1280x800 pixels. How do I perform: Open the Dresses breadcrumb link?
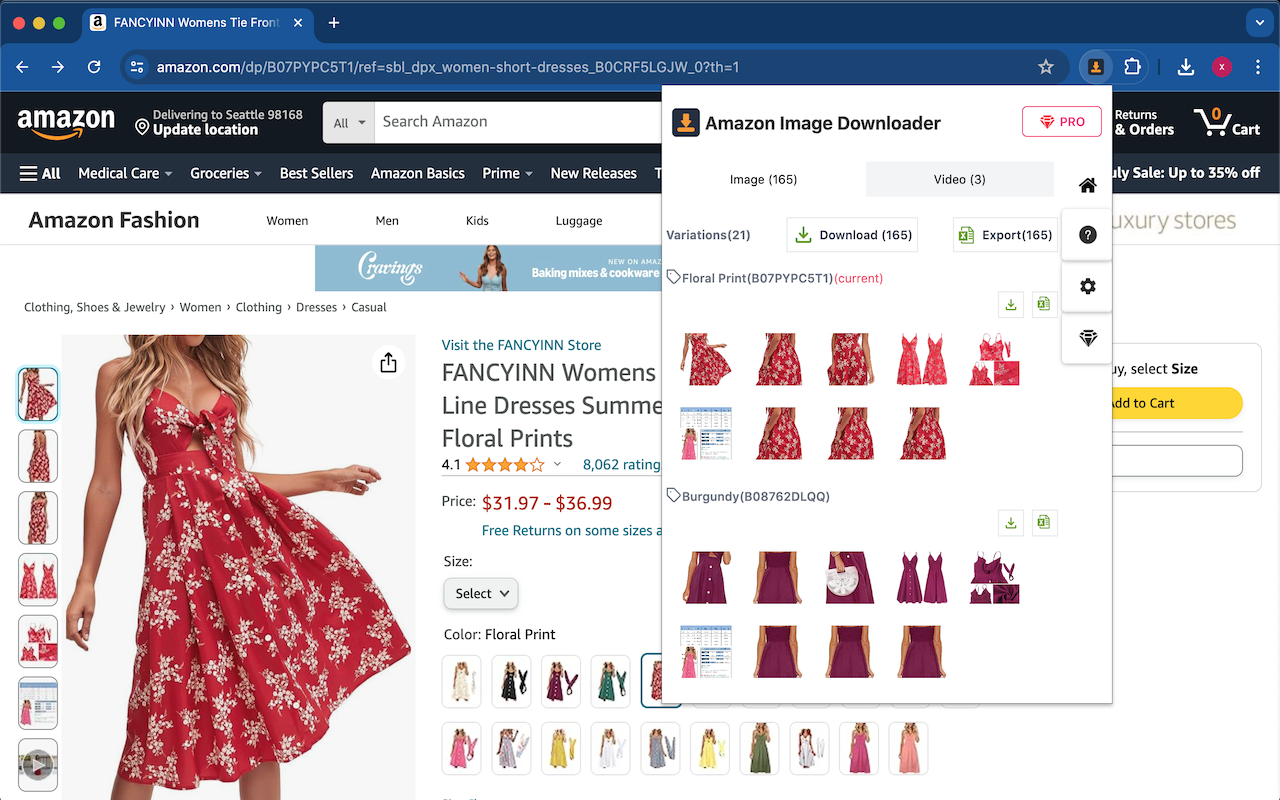pos(316,307)
